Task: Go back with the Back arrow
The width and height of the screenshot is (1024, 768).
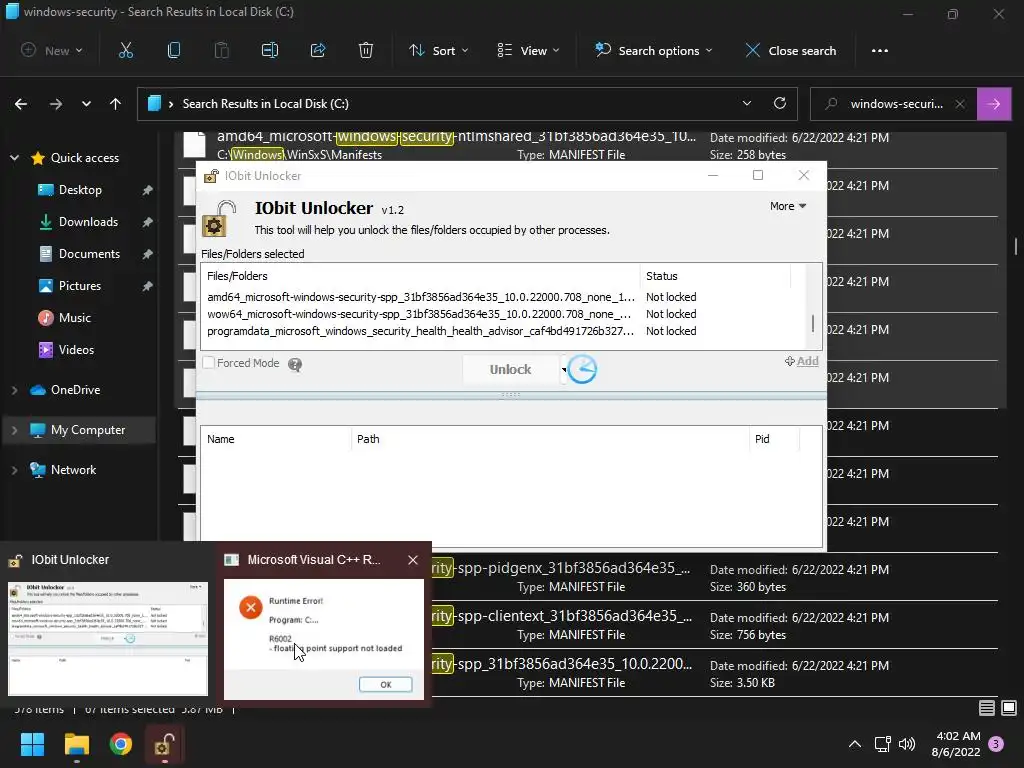Action: [21, 104]
